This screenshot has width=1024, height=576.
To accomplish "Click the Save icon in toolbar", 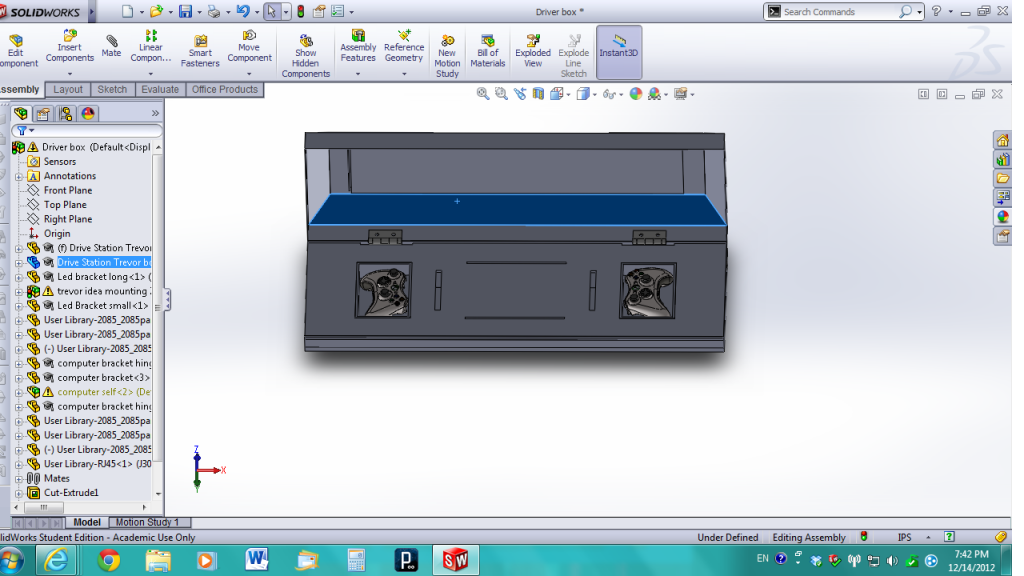I will point(185,12).
